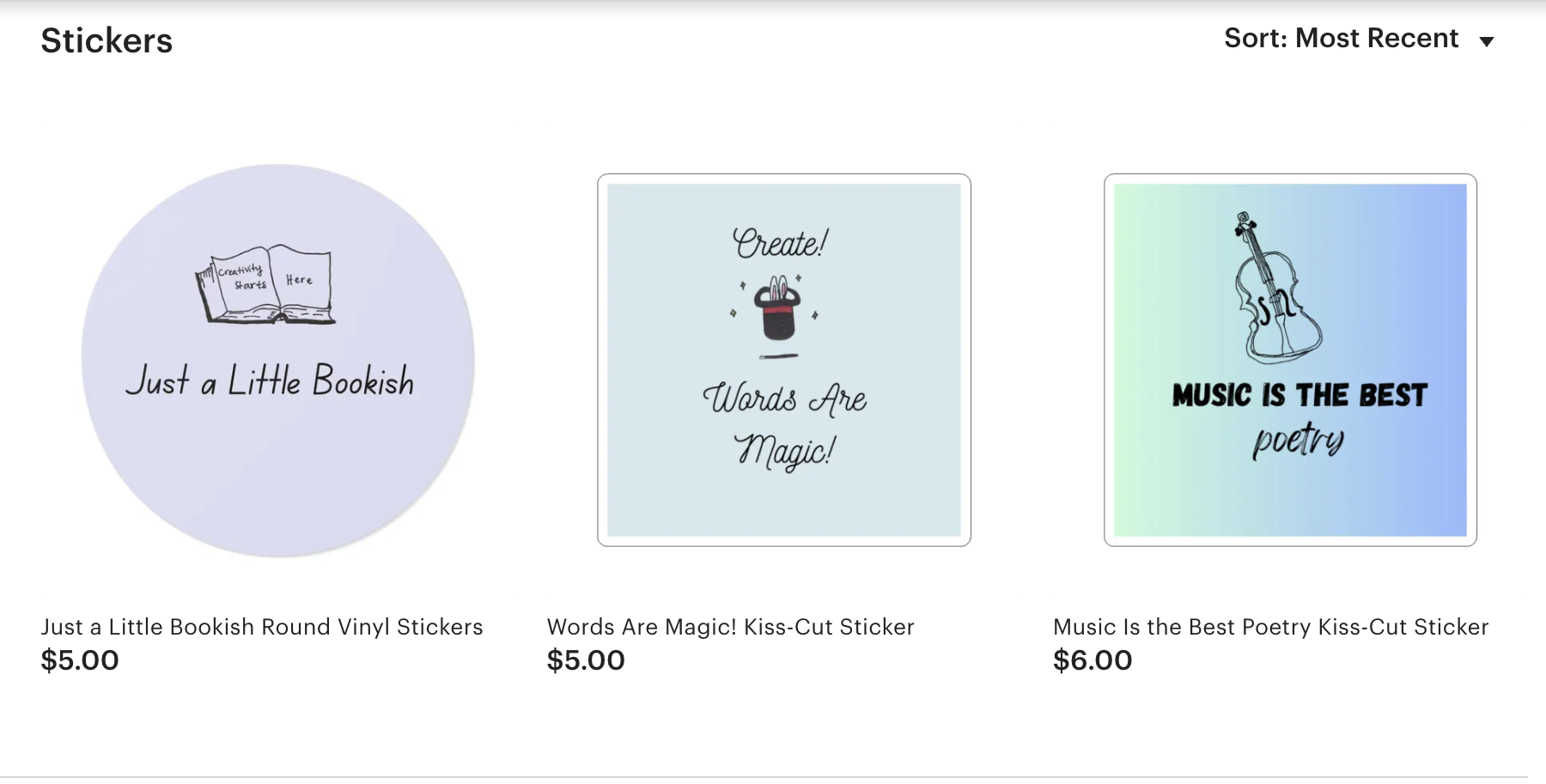Click the $6.00 price of the Music sticker
The height and width of the screenshot is (784, 1546).
1093,660
